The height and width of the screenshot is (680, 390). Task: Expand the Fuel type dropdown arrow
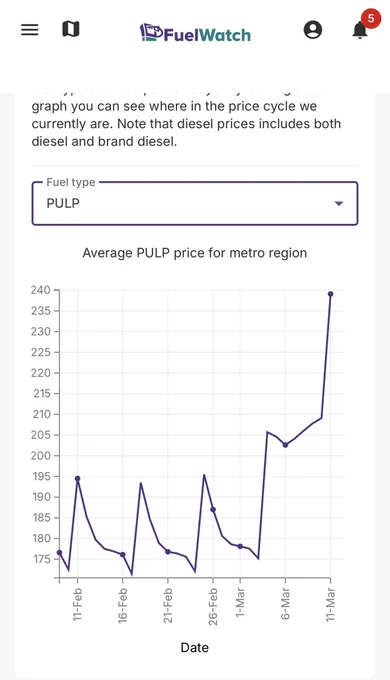[x=339, y=203]
